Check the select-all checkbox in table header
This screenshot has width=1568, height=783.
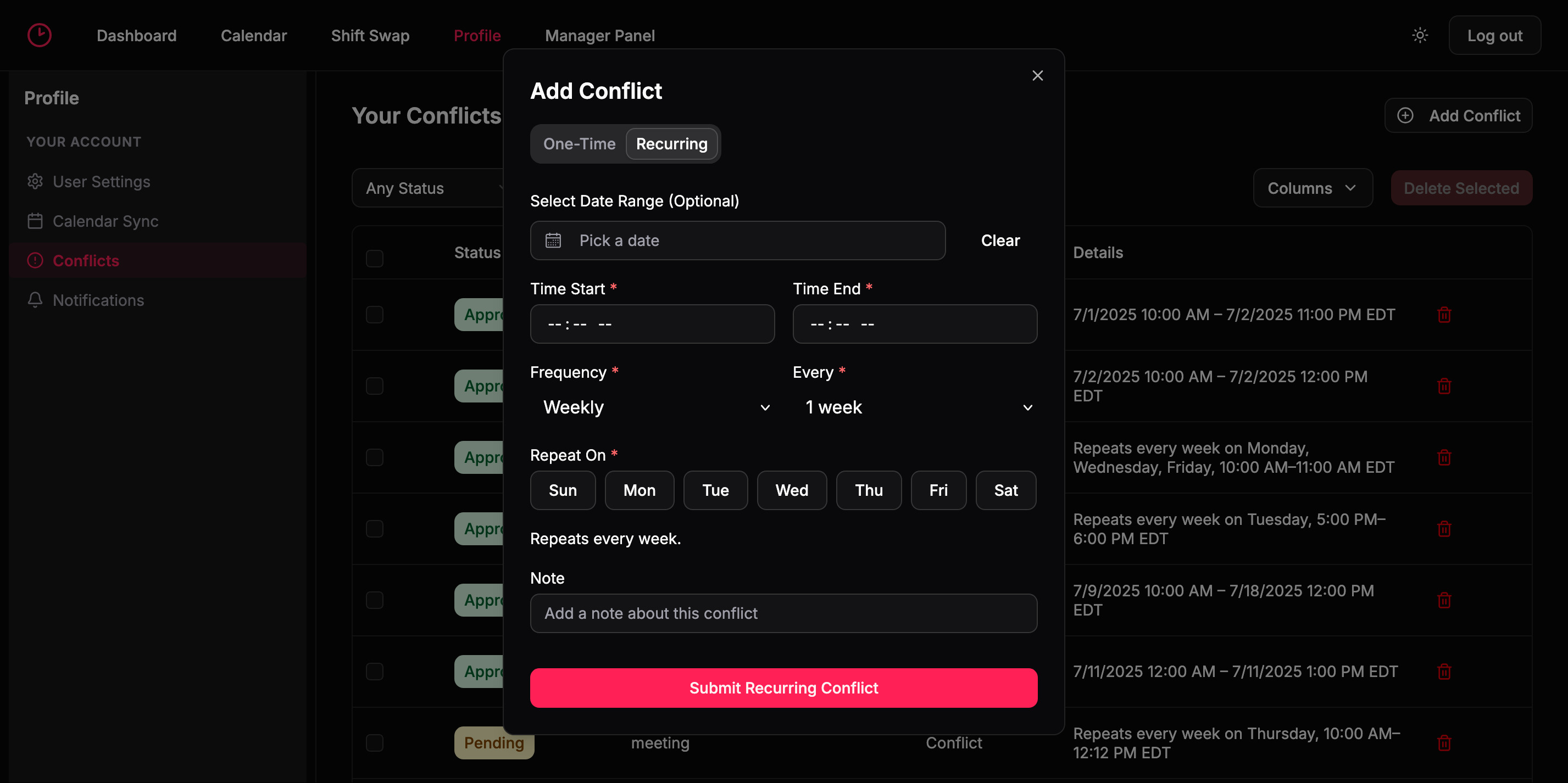click(374, 259)
